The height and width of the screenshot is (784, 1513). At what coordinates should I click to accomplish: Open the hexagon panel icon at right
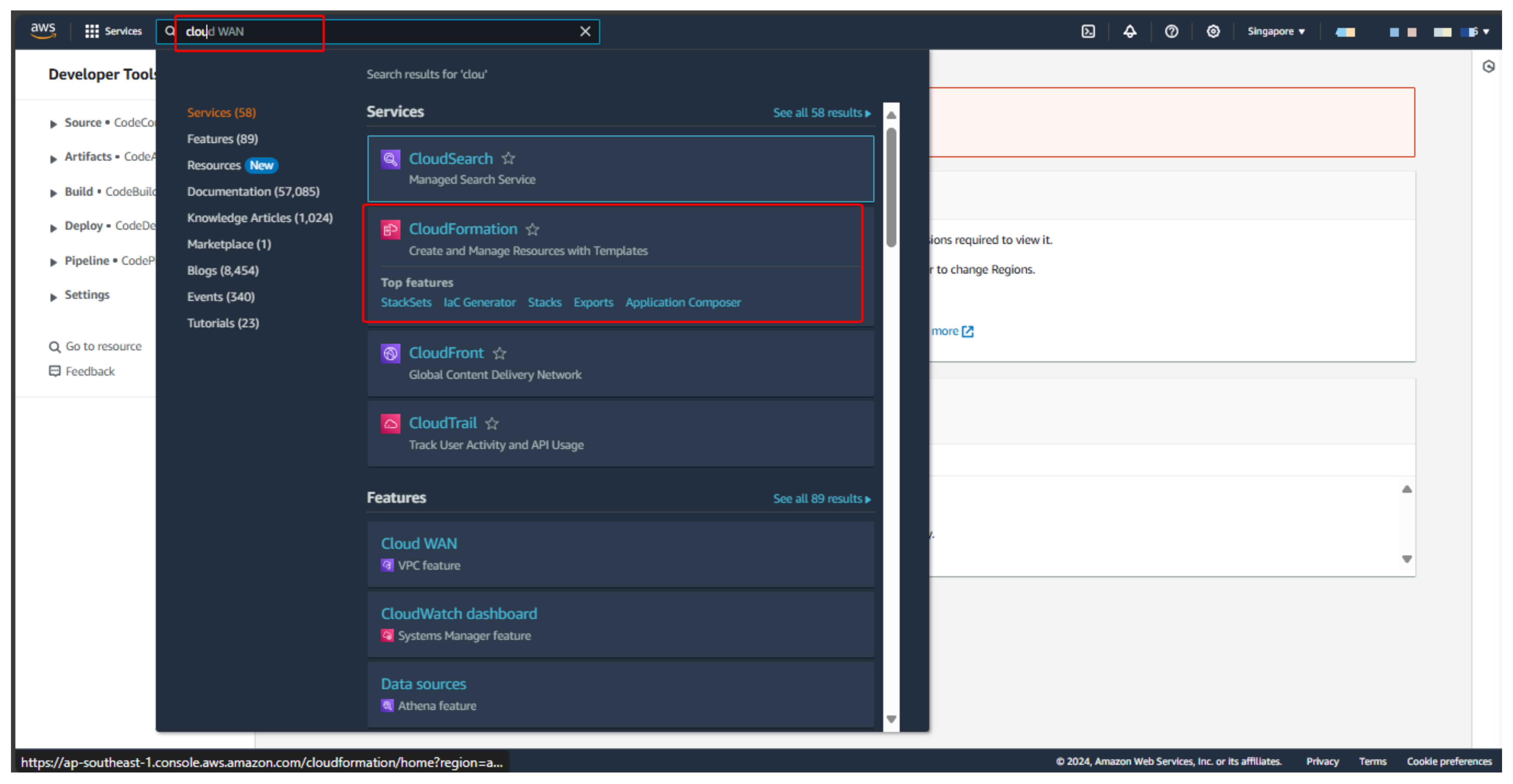click(x=1488, y=66)
